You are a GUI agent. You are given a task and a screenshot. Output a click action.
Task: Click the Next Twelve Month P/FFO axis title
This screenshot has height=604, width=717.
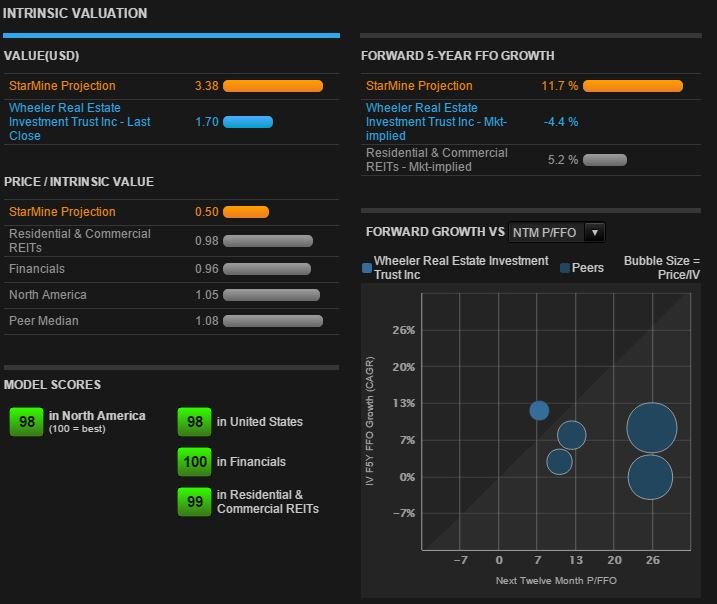tap(556, 581)
